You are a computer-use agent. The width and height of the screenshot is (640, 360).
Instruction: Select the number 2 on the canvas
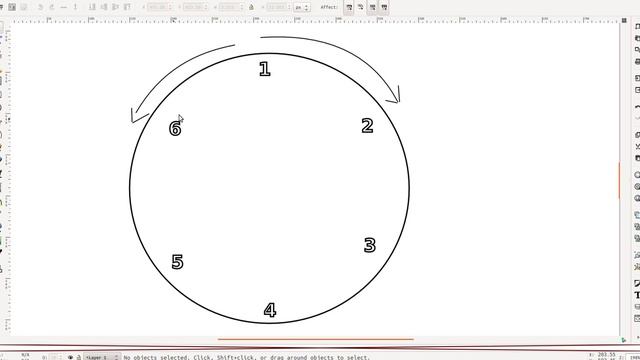[367, 126]
